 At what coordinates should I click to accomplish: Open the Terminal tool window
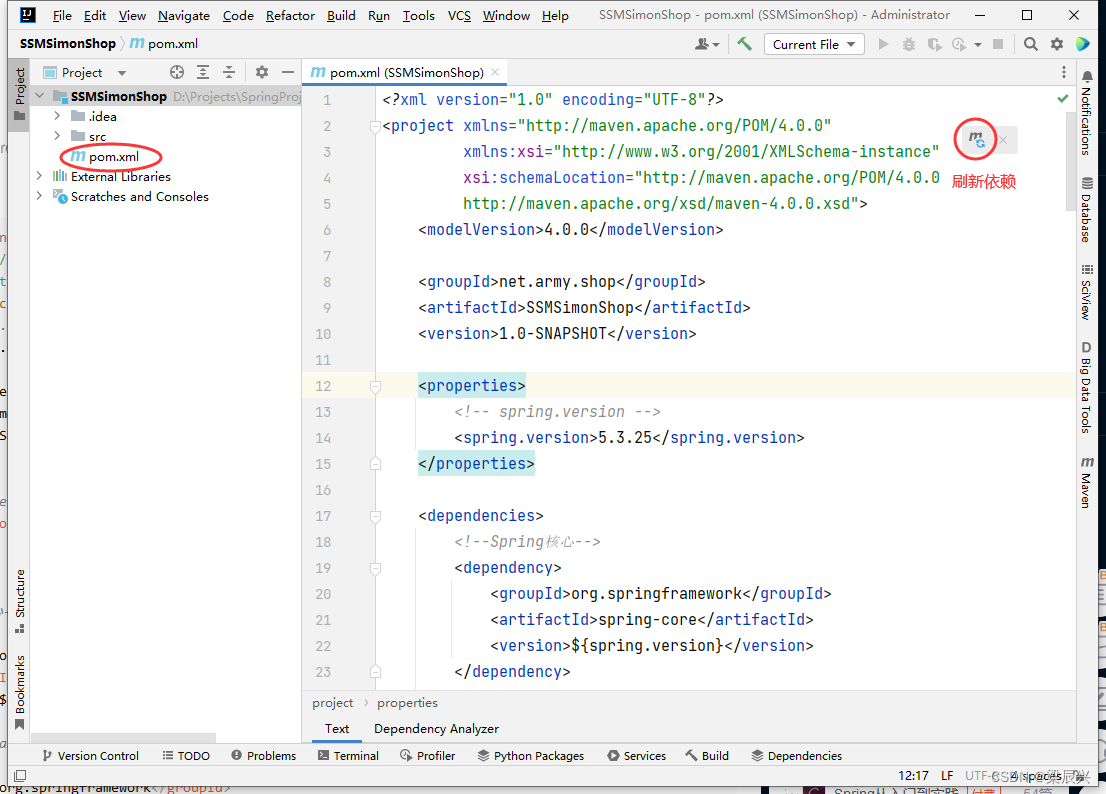(x=348, y=755)
